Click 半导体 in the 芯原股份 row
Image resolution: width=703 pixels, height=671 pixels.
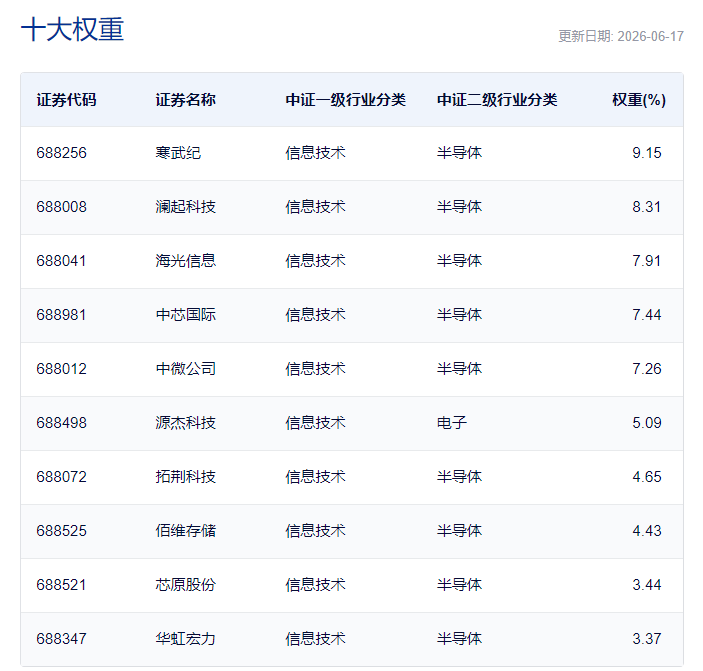click(x=460, y=585)
